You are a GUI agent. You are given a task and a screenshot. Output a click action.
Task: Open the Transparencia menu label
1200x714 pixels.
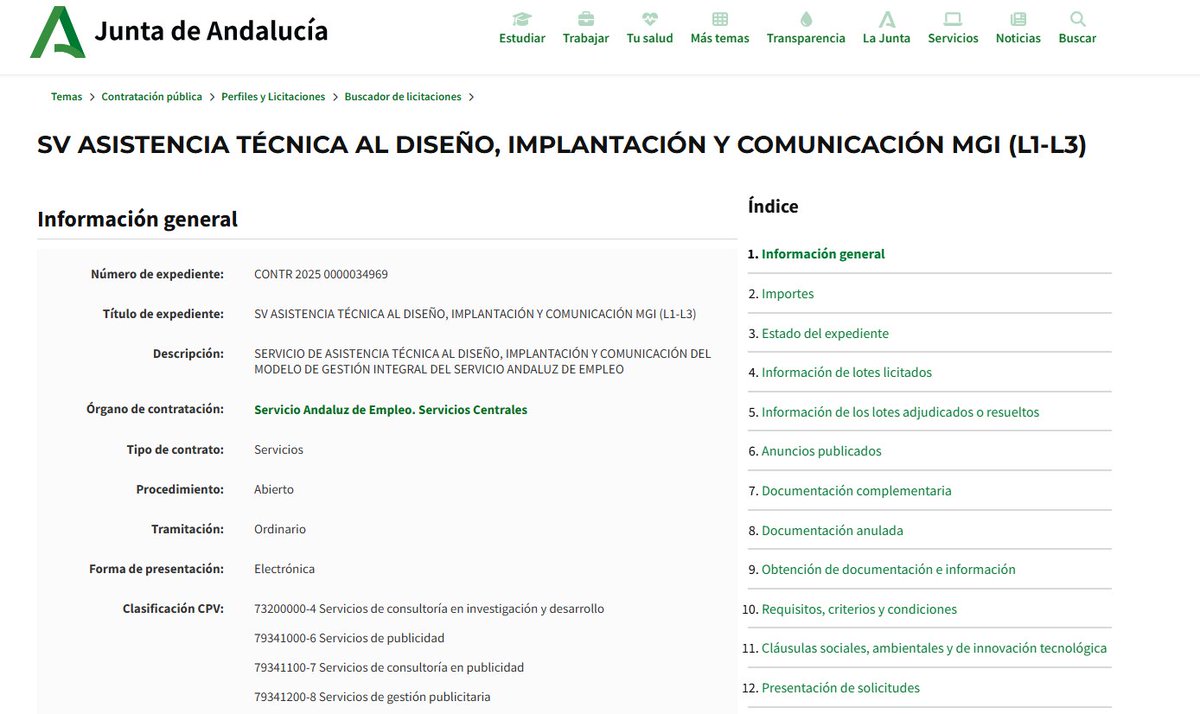coord(806,38)
